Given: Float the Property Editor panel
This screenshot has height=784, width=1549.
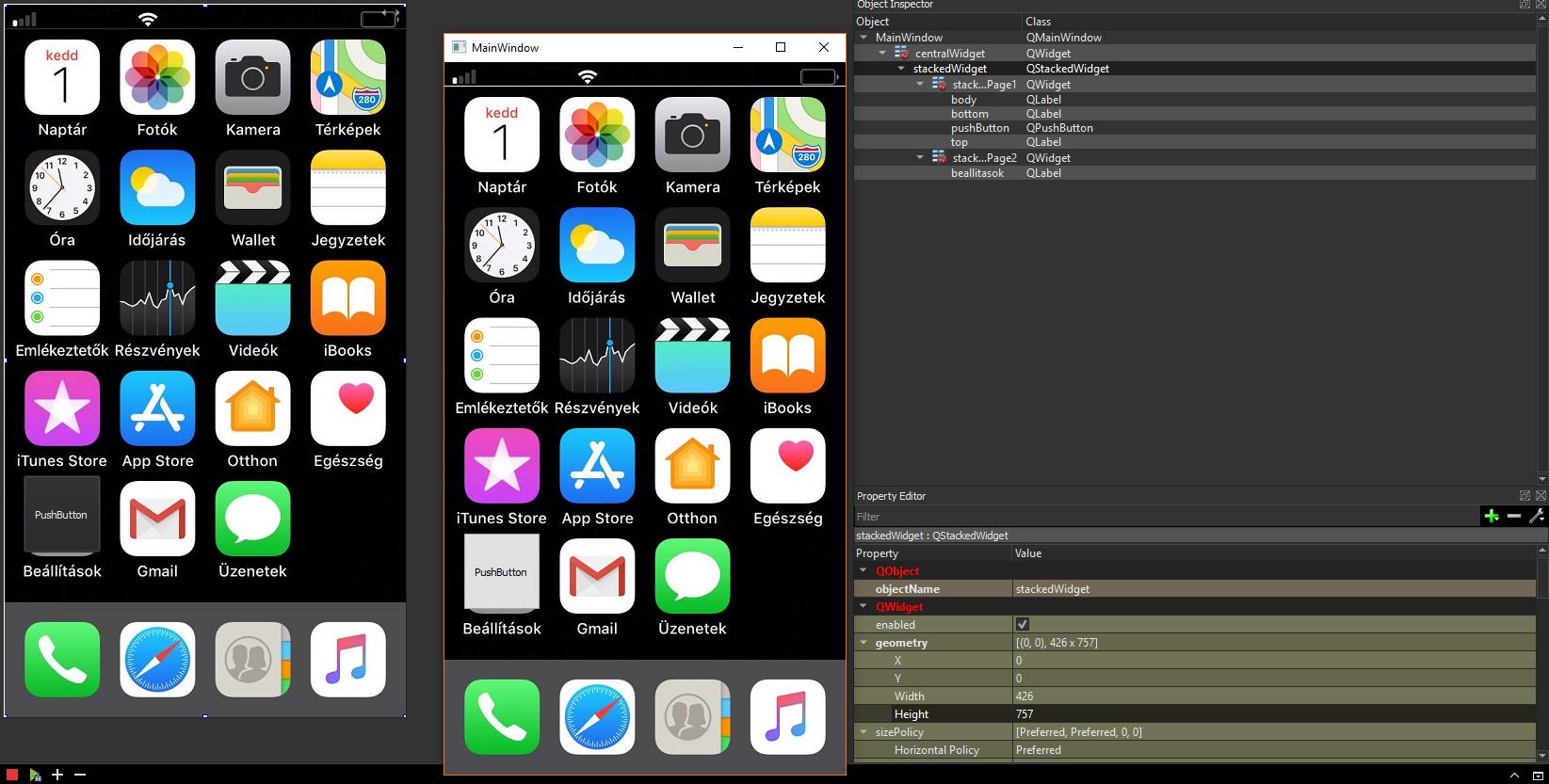Looking at the screenshot, I should [1525, 495].
